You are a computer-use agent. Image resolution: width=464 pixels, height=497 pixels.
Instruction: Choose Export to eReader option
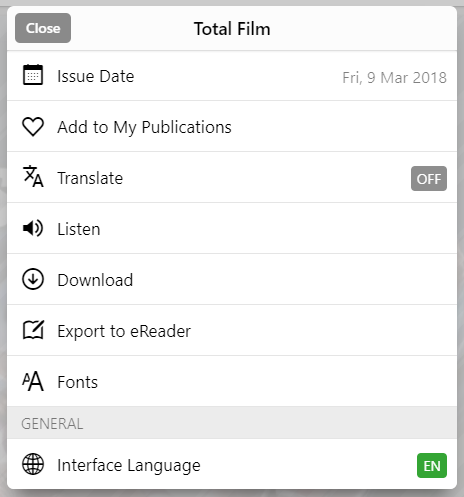(x=232, y=330)
